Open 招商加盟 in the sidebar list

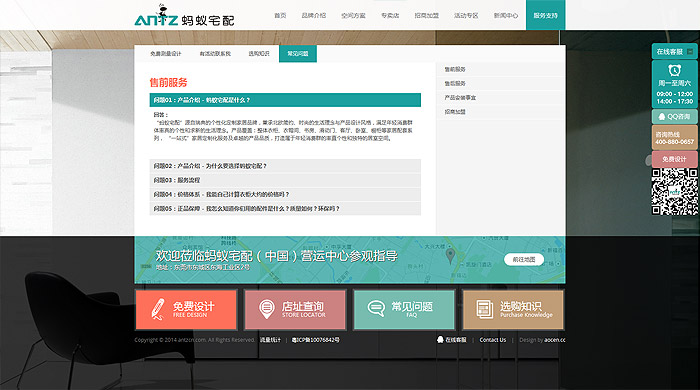(455, 112)
